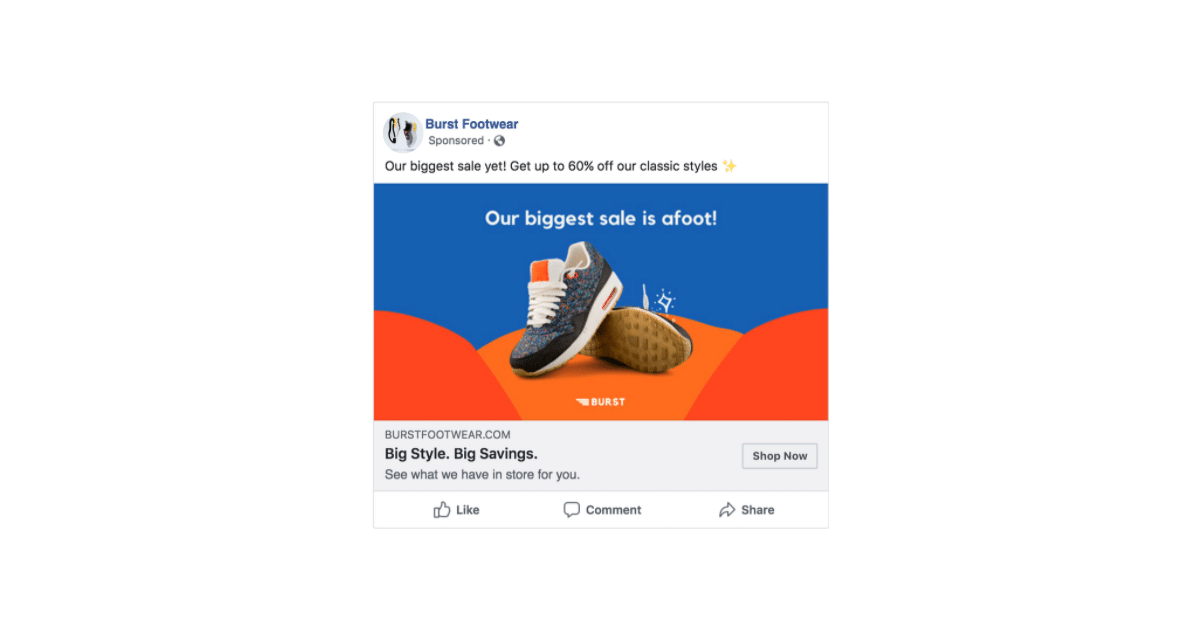Click the thumbs-up Like icon
The width and height of the screenshot is (1200, 630).
[441, 509]
